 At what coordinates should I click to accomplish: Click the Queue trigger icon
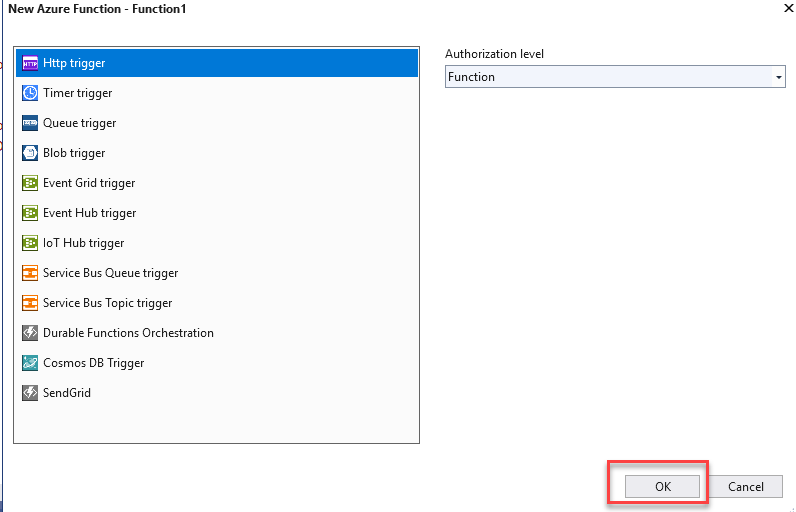(30, 123)
